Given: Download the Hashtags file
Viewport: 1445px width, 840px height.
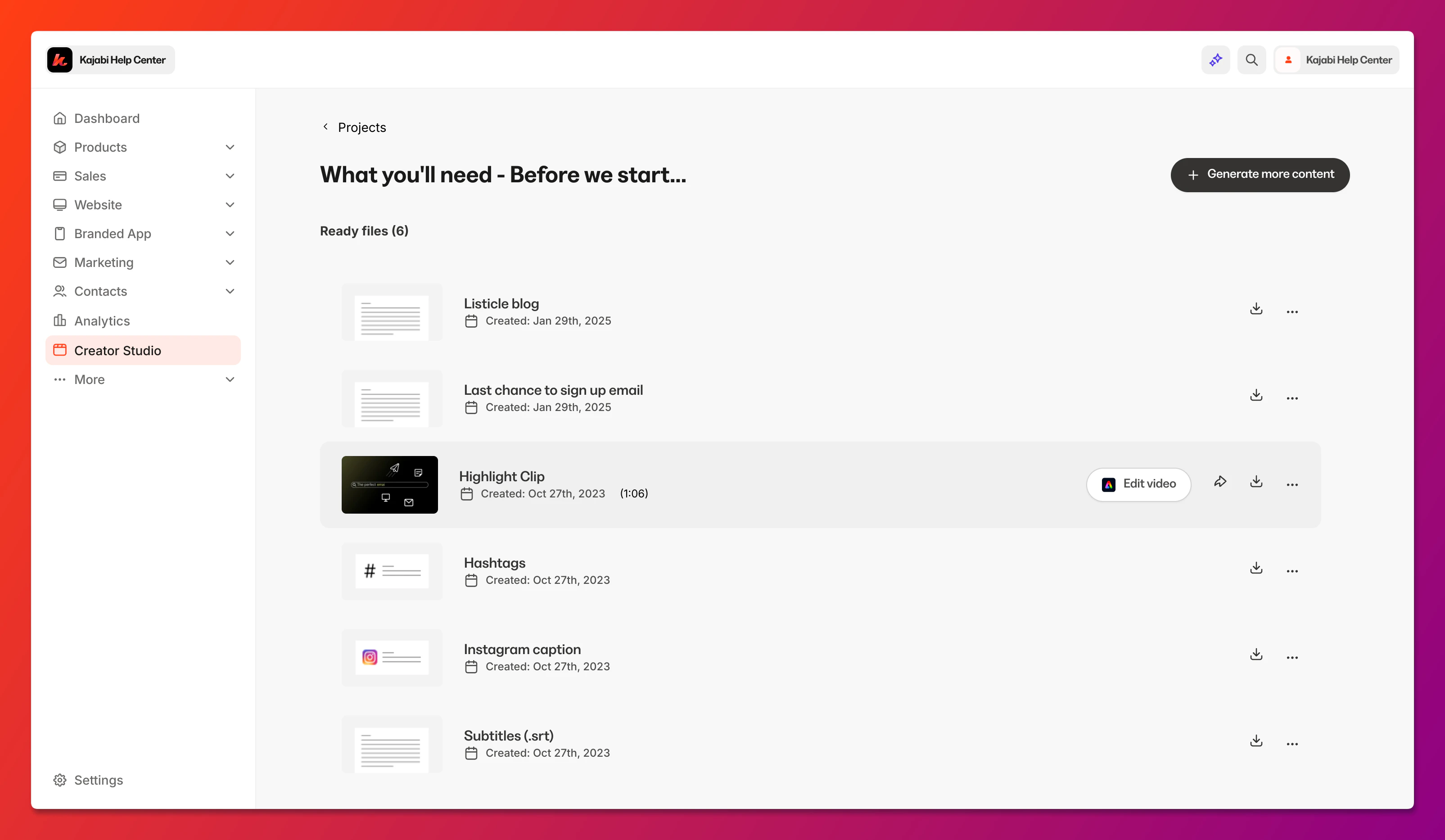Looking at the screenshot, I should [1256, 568].
